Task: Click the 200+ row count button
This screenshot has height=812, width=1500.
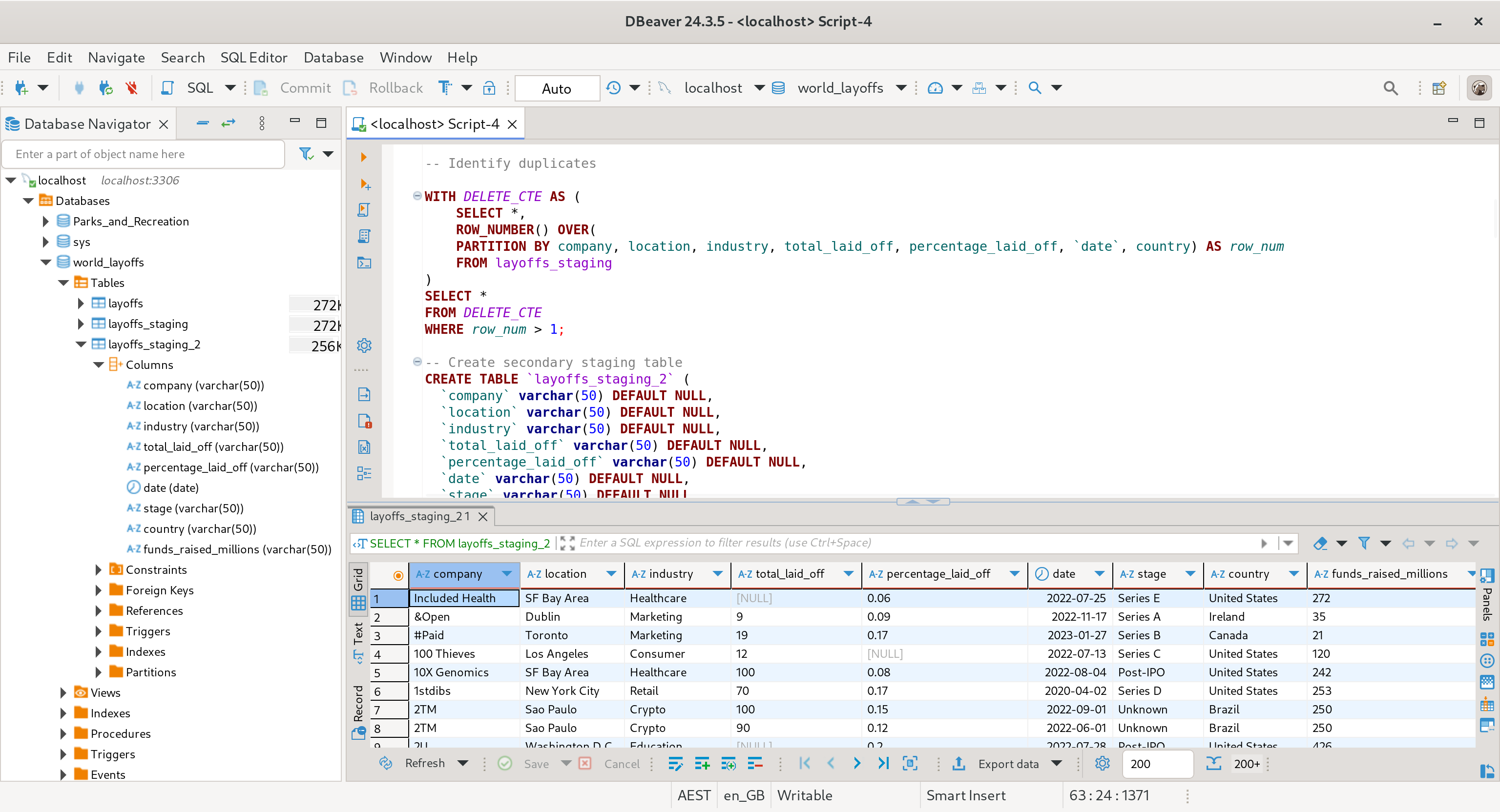Action: (x=1246, y=763)
